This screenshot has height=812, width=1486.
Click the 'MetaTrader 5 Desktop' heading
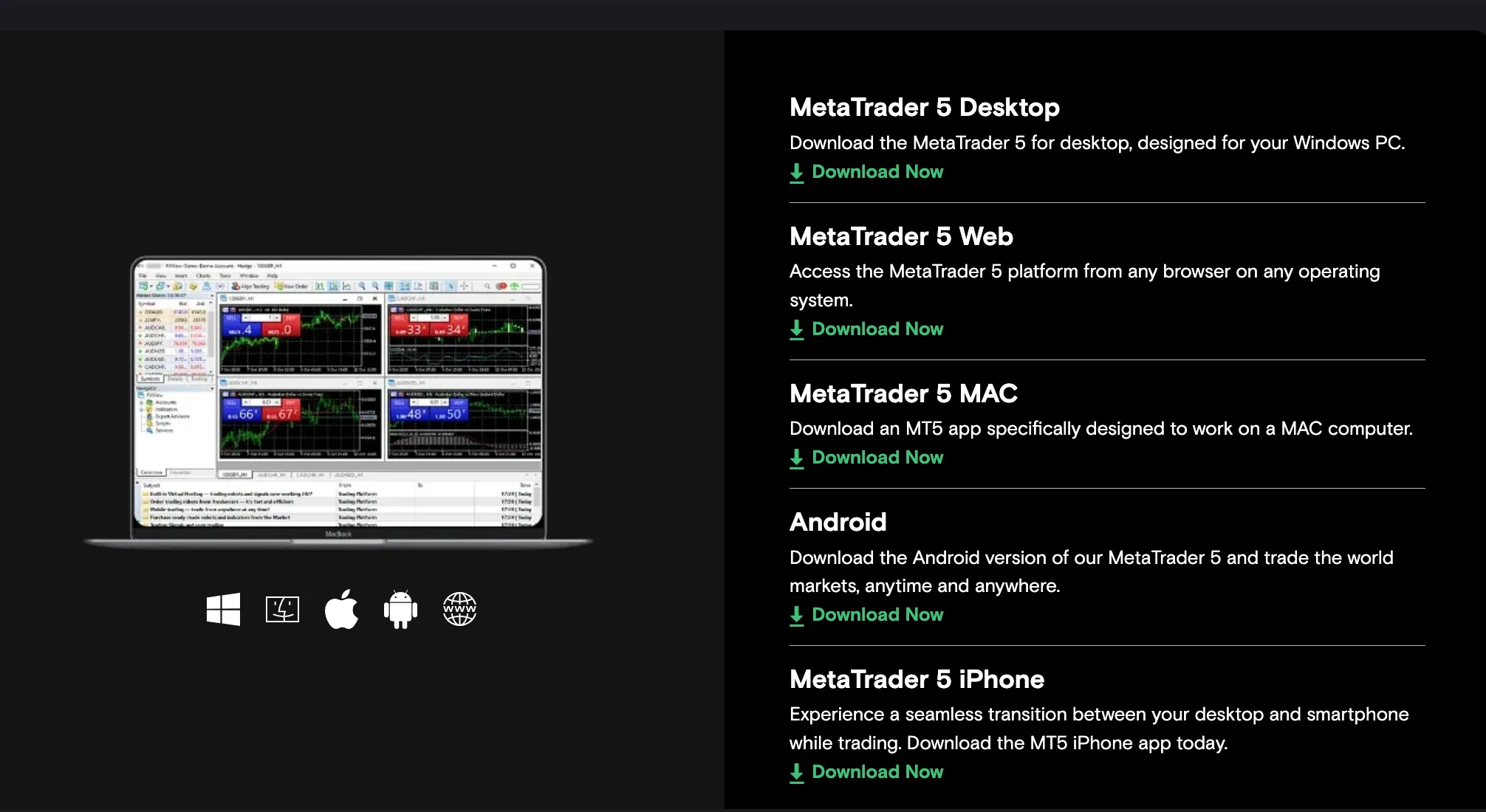click(925, 108)
